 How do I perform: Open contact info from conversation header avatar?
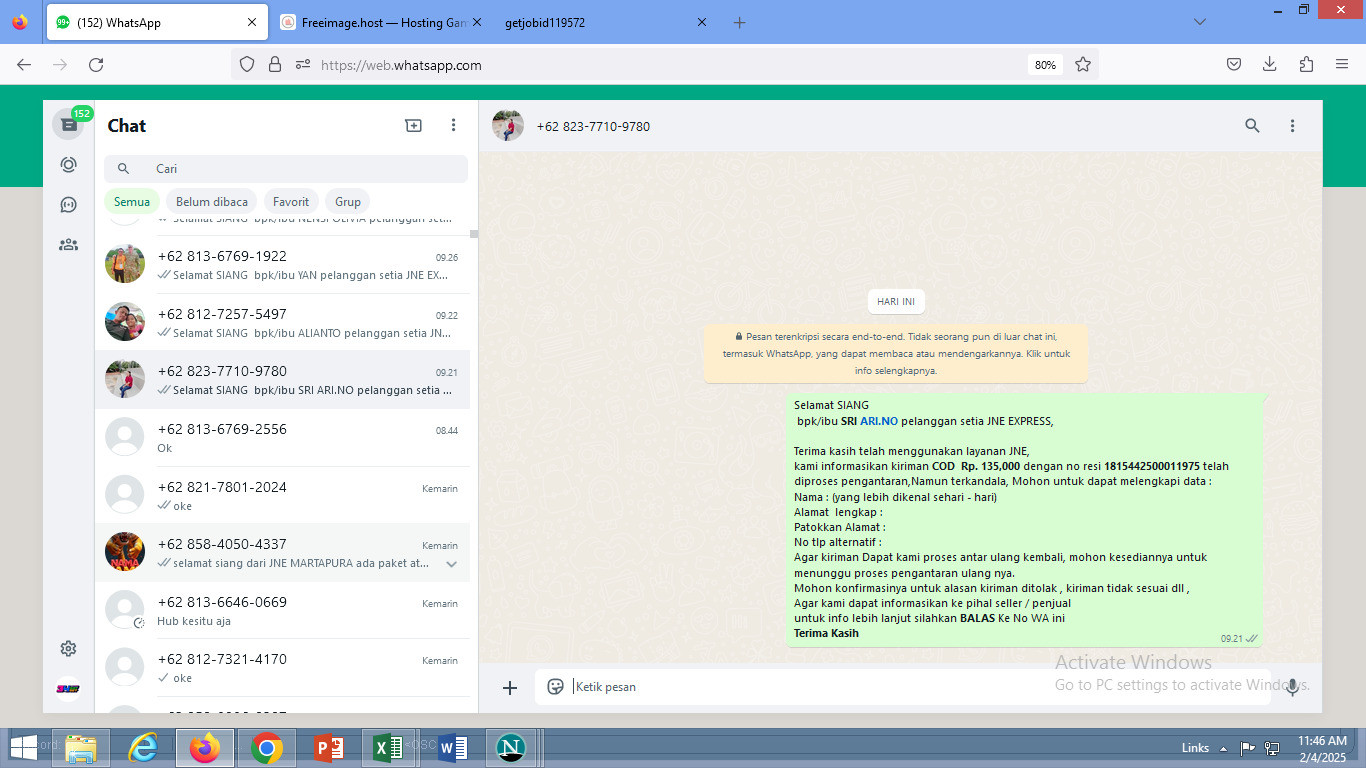(x=508, y=126)
